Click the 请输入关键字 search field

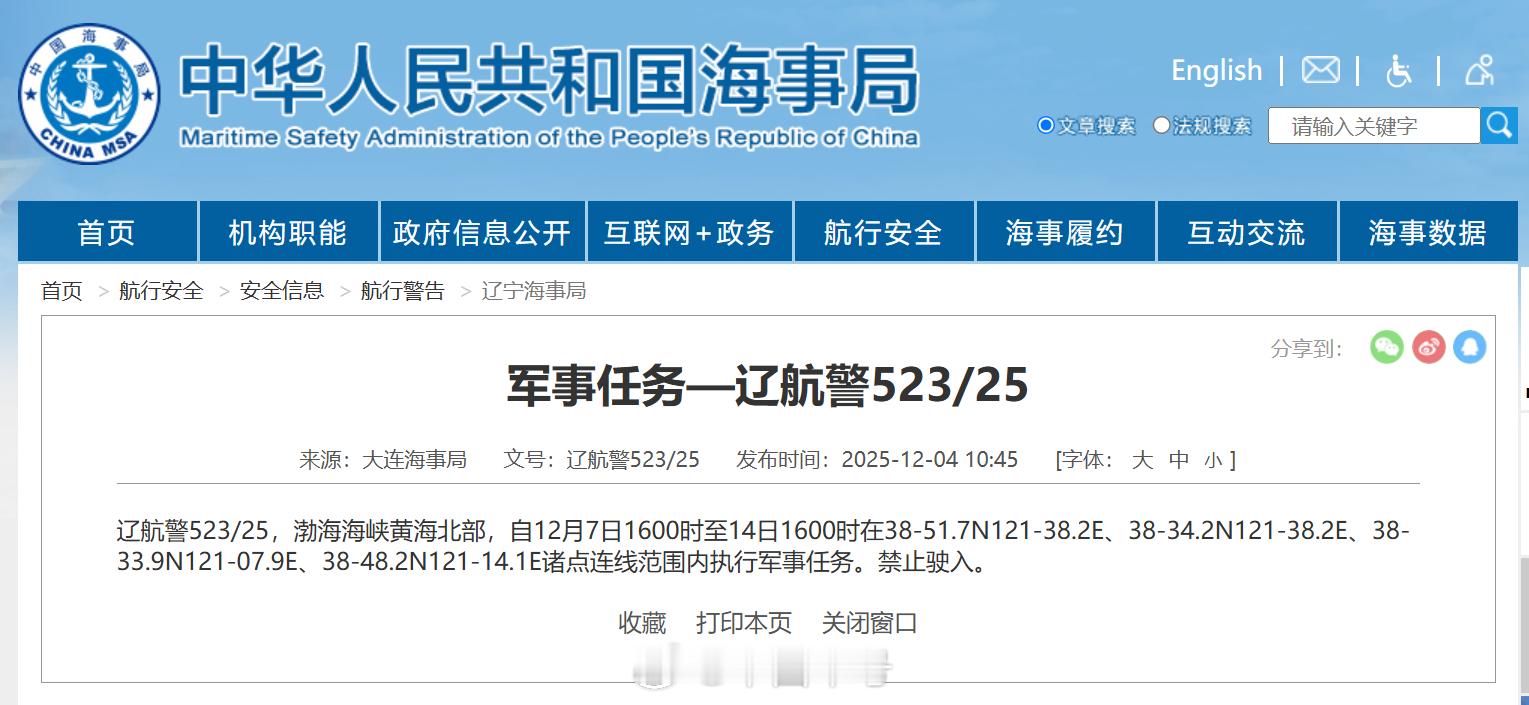1374,126
